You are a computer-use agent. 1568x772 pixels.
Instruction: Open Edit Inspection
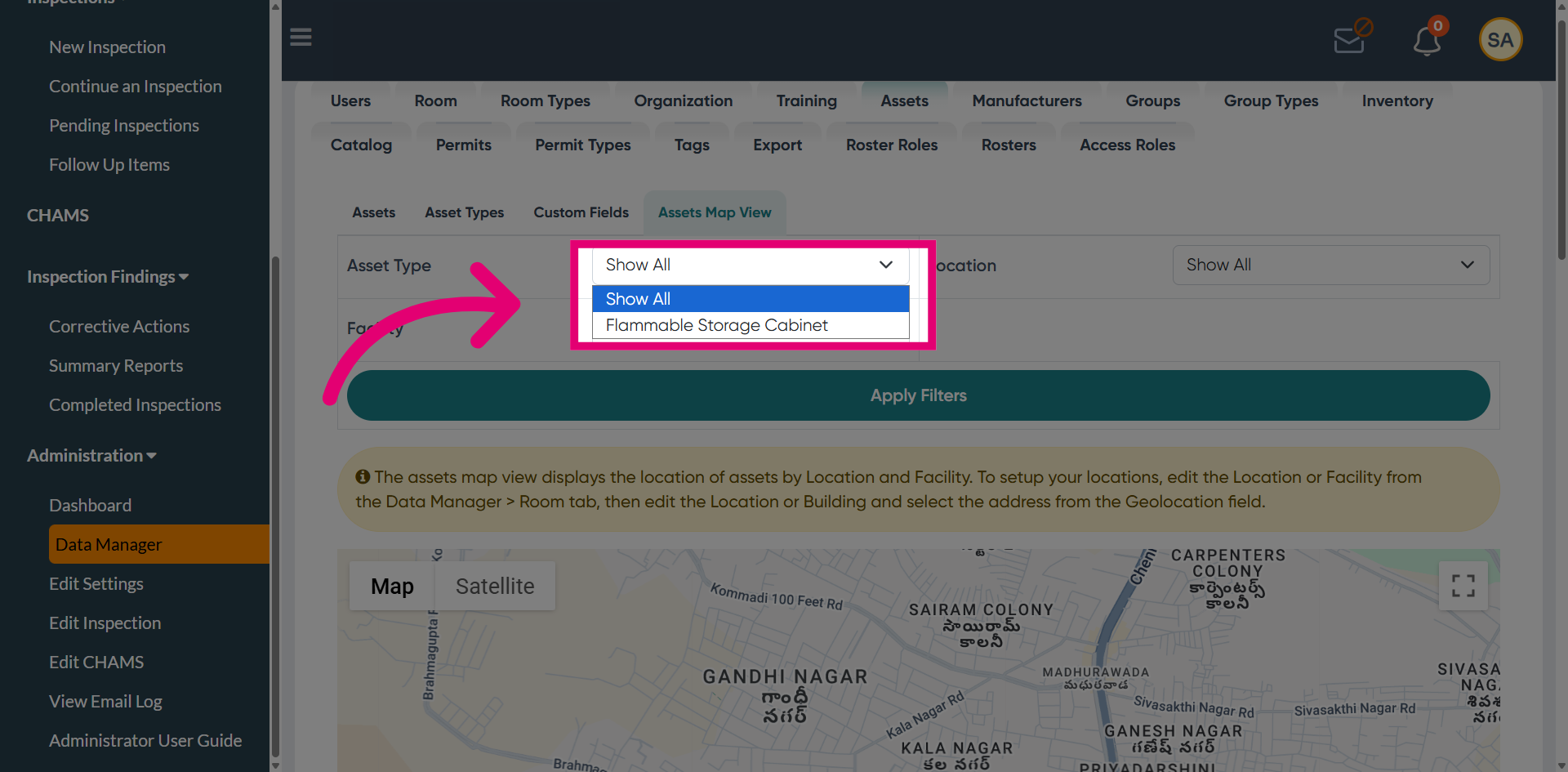tap(105, 623)
